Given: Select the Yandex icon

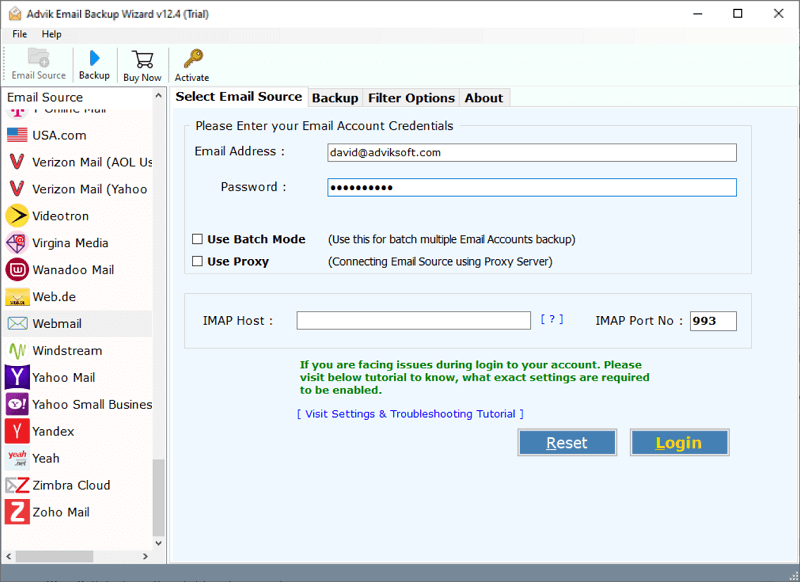Looking at the screenshot, I should [x=17, y=431].
